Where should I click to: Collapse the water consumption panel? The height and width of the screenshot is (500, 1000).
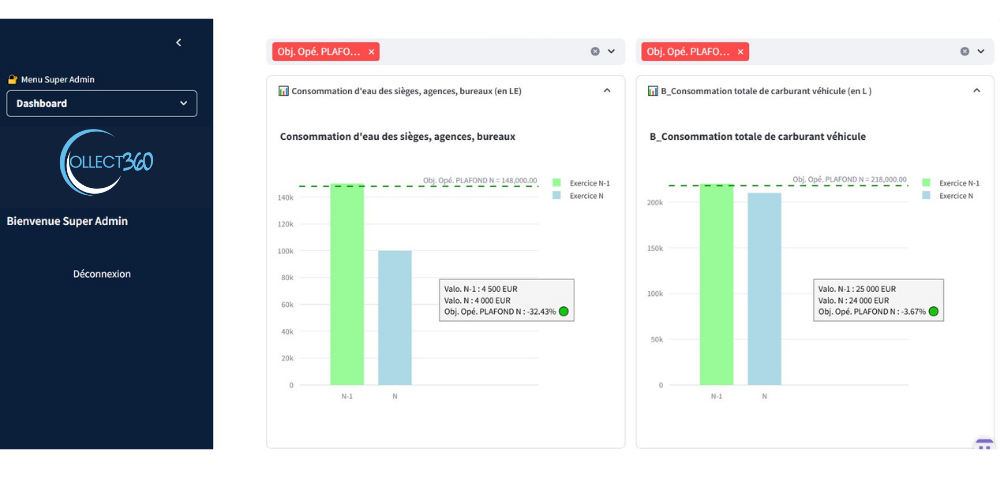pyautogui.click(x=607, y=91)
